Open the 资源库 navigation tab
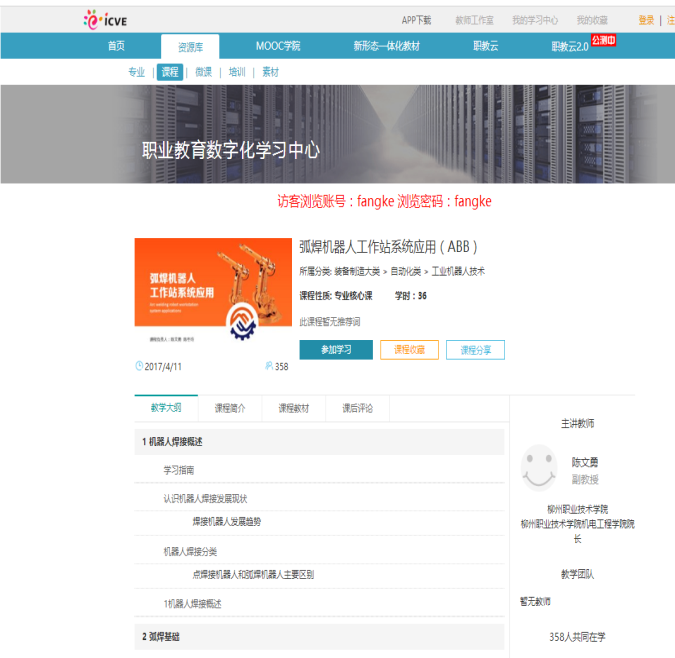This screenshot has height=658, width=675. click(x=189, y=46)
